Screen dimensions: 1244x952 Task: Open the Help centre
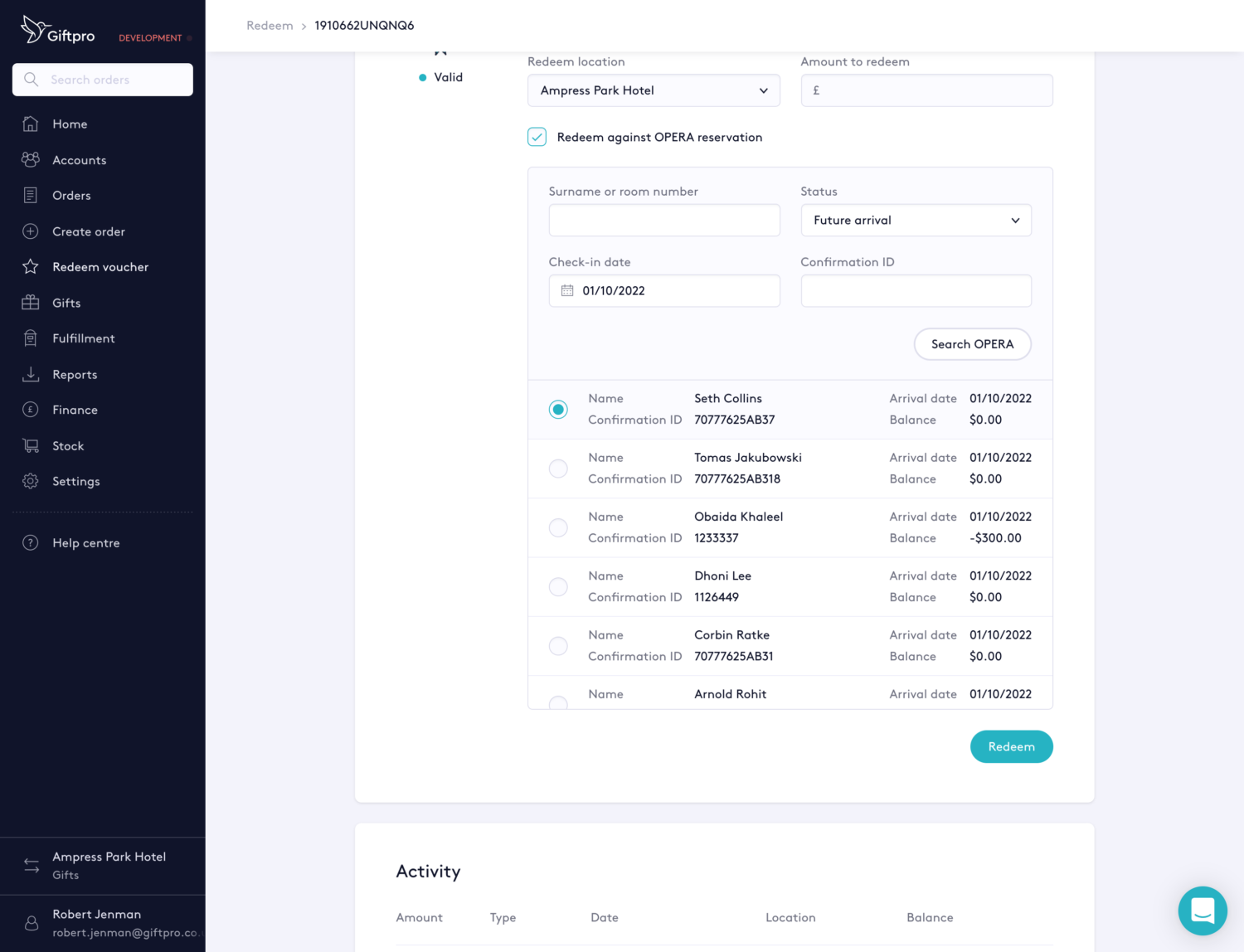pos(85,542)
